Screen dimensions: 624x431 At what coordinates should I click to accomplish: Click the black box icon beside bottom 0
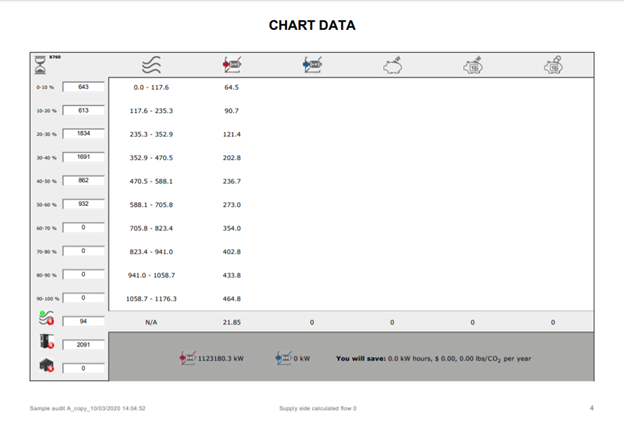coord(46,365)
